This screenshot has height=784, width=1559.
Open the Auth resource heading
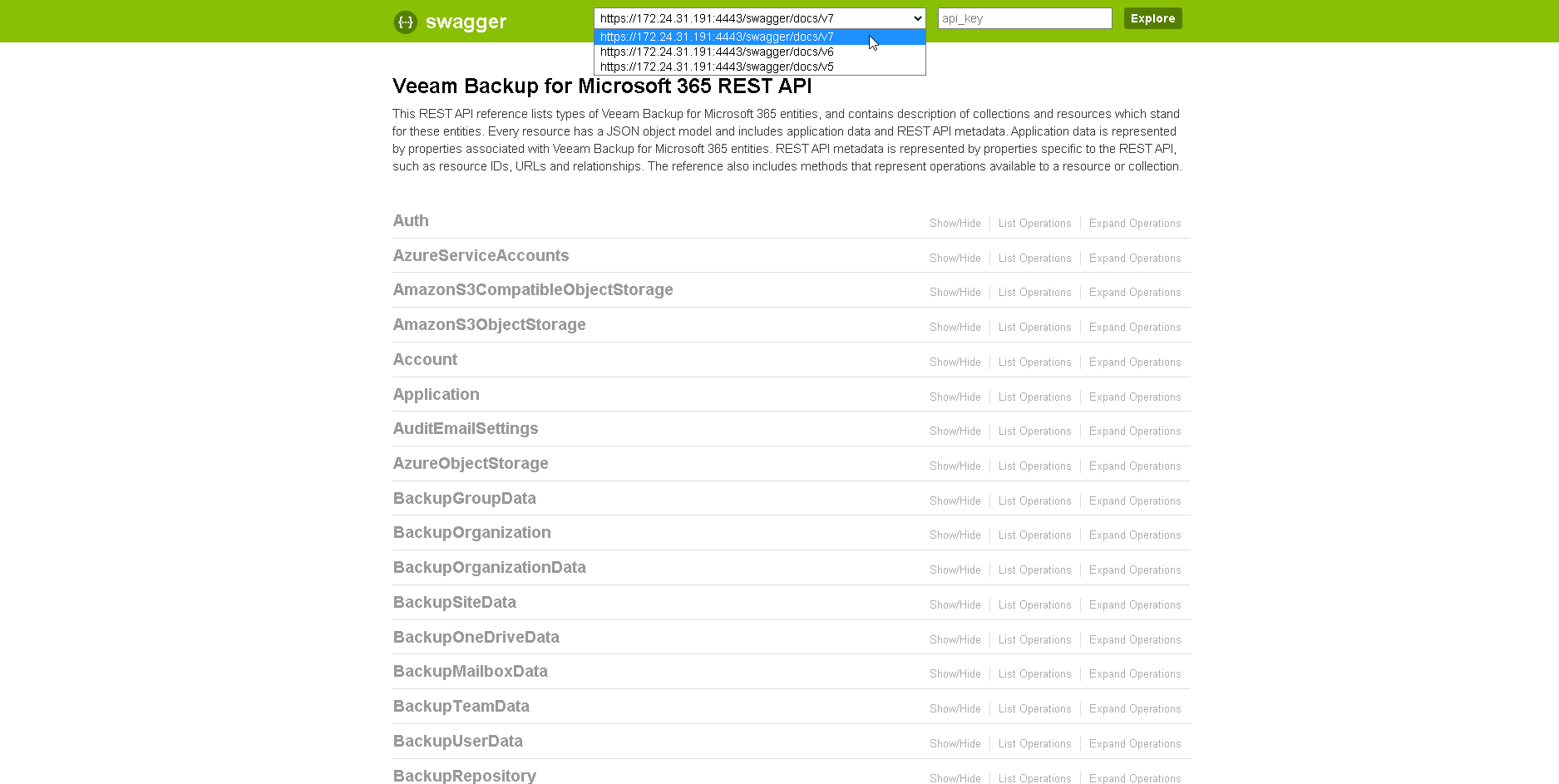click(x=411, y=220)
